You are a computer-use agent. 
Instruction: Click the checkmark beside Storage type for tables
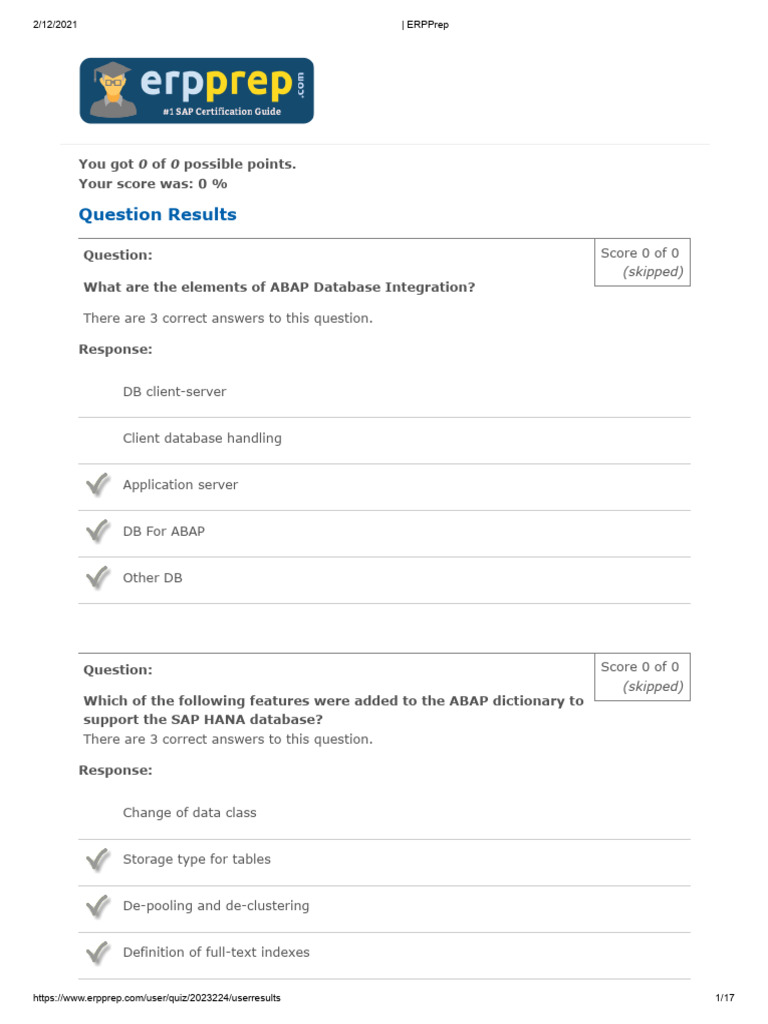click(x=98, y=859)
